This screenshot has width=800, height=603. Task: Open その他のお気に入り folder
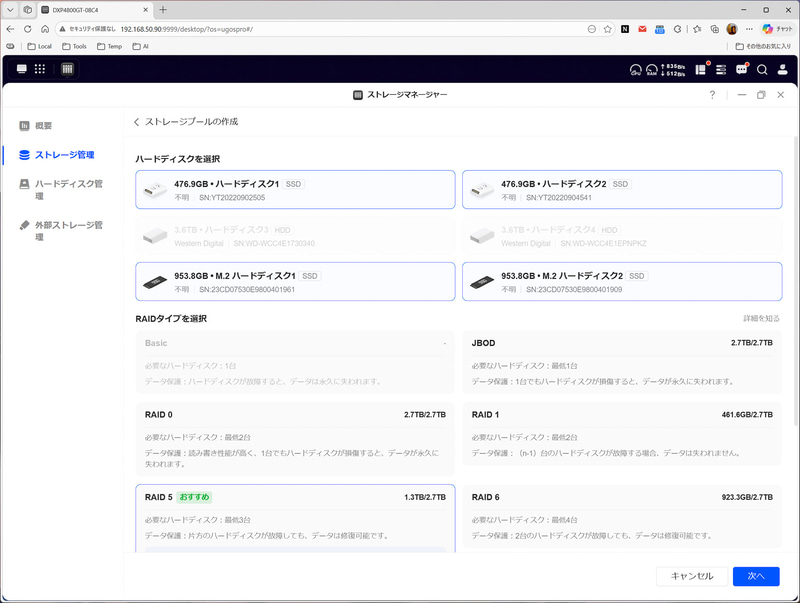(x=763, y=46)
